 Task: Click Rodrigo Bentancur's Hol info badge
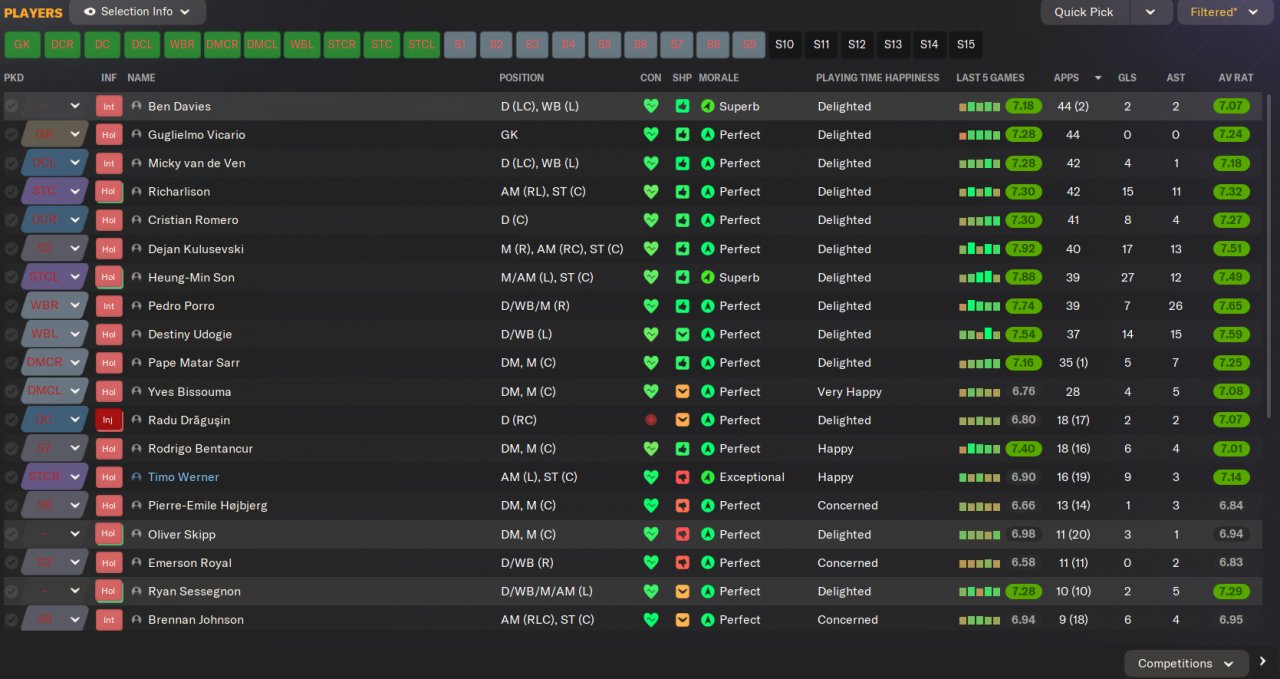pyautogui.click(x=109, y=448)
